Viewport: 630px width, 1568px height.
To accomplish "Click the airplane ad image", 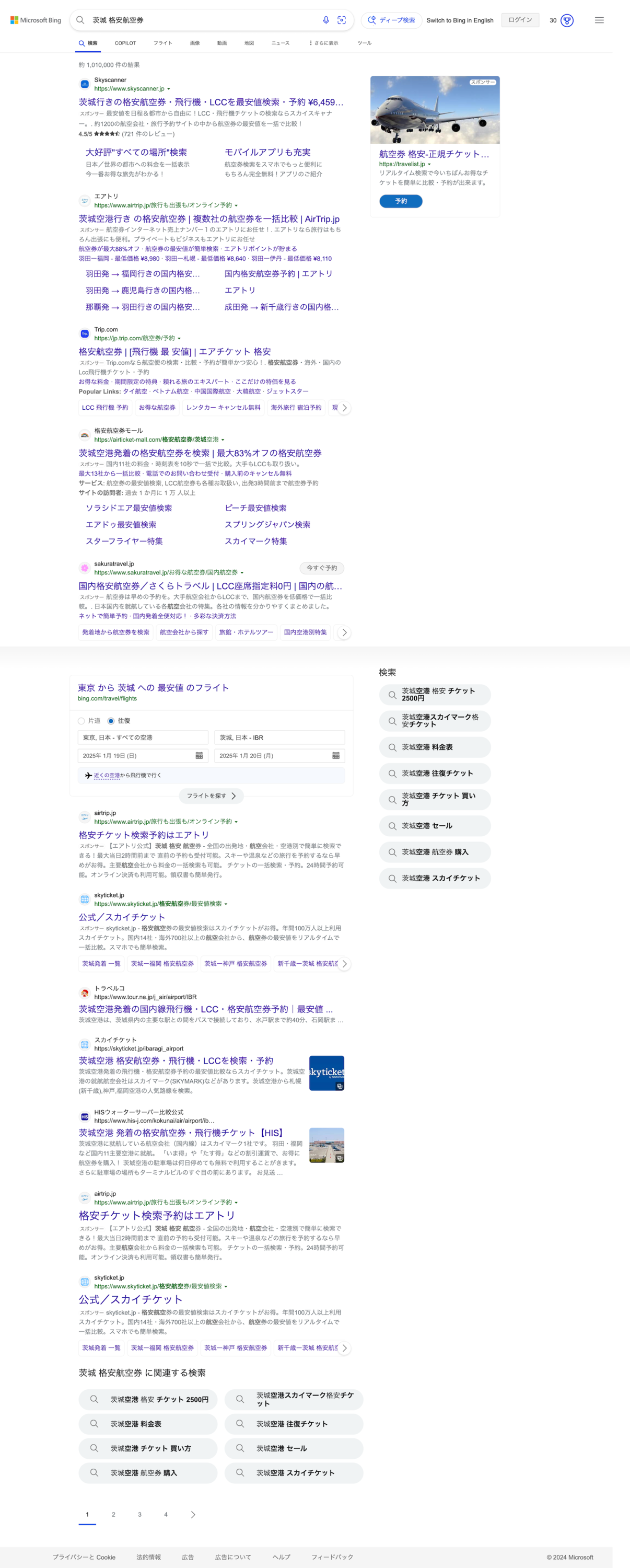I will click(435, 110).
